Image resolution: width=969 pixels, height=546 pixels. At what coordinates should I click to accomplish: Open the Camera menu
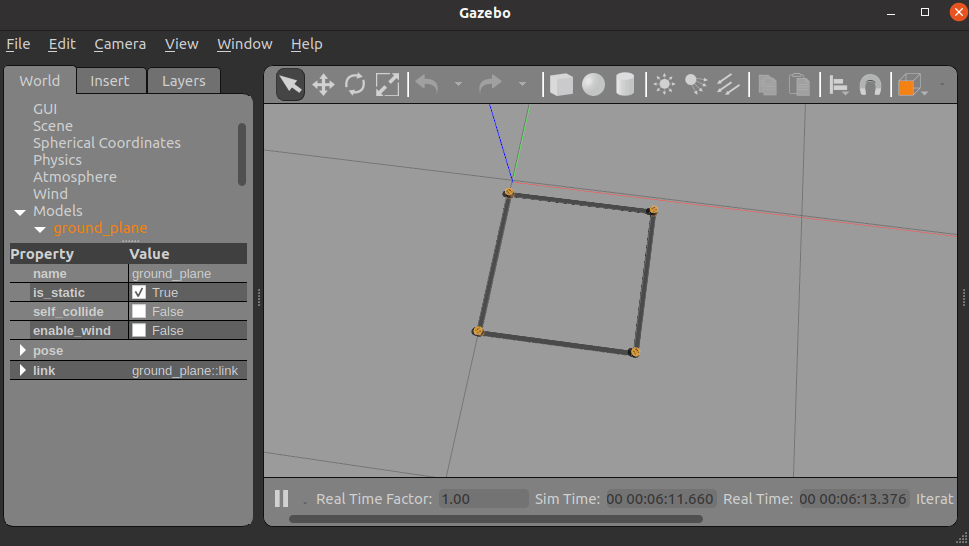point(120,44)
